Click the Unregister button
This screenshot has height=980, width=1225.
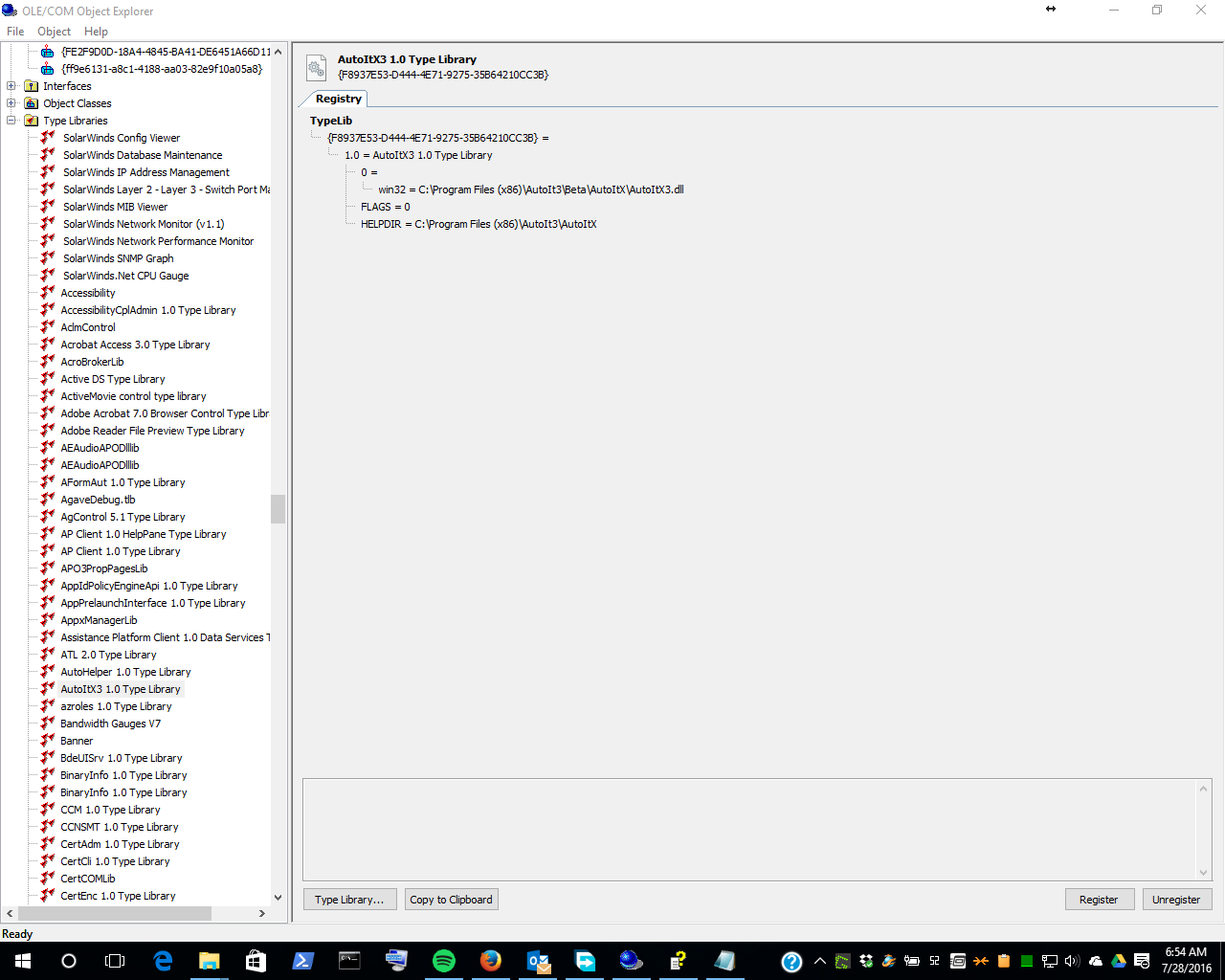[x=1176, y=900]
